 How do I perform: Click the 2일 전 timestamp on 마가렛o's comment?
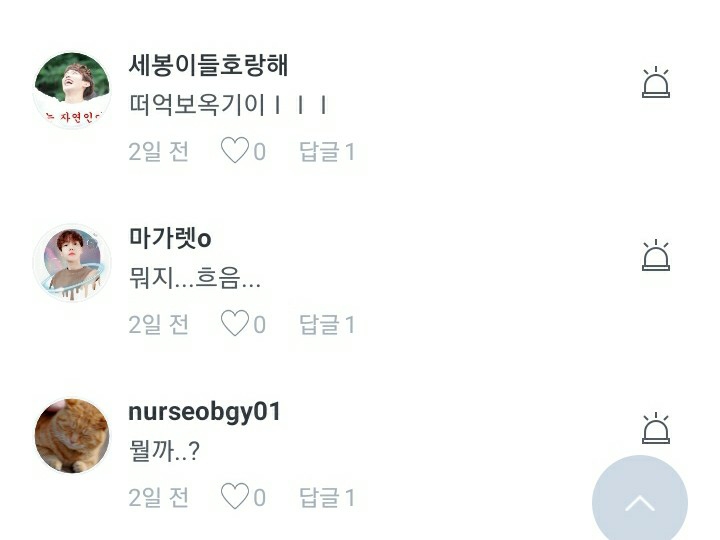[x=158, y=325]
